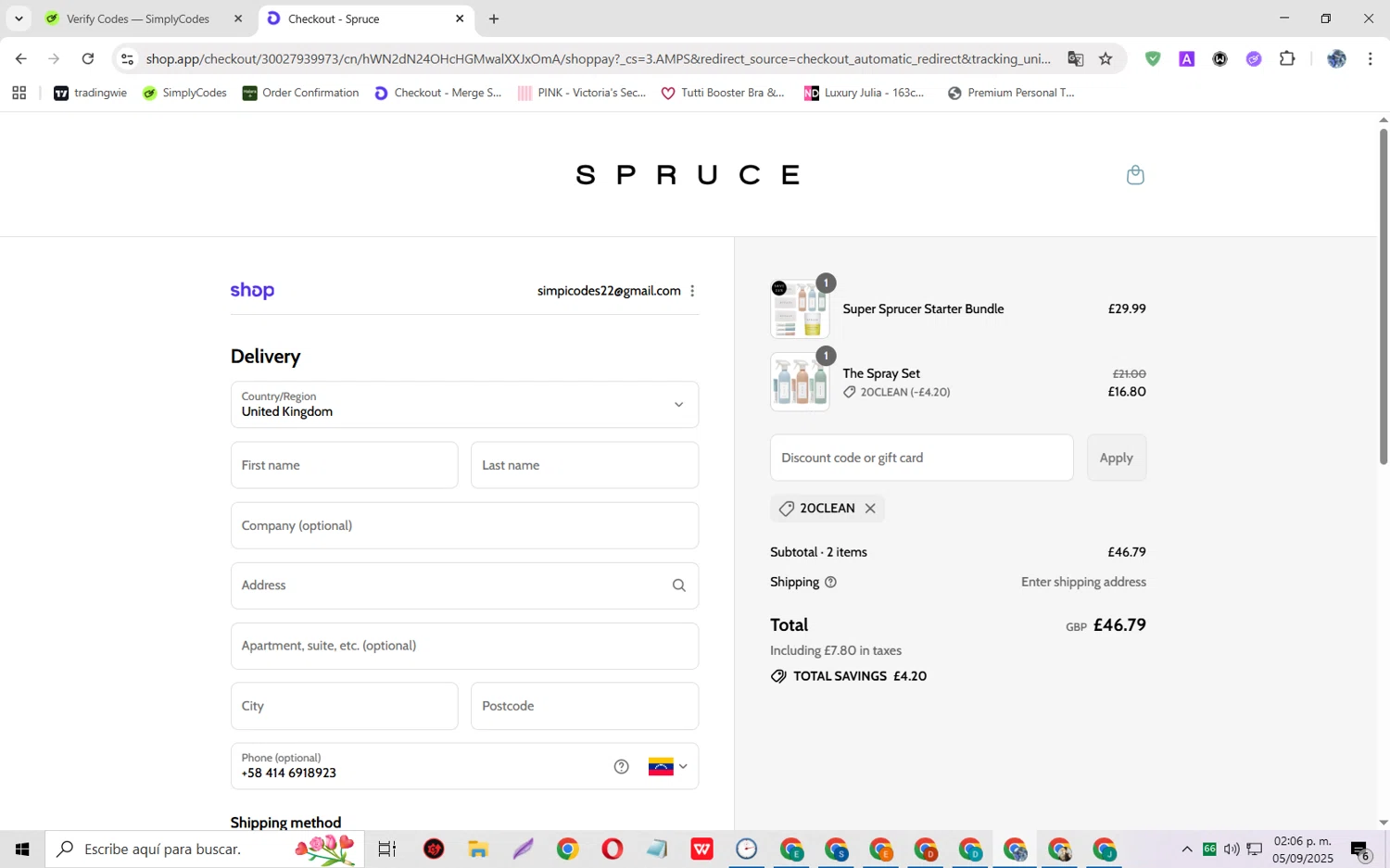Click the translate page icon

click(x=1075, y=58)
